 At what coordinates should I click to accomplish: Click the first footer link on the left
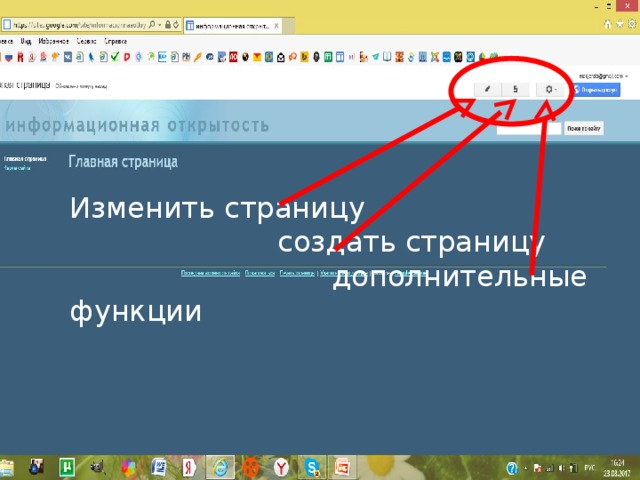[x=210, y=273]
